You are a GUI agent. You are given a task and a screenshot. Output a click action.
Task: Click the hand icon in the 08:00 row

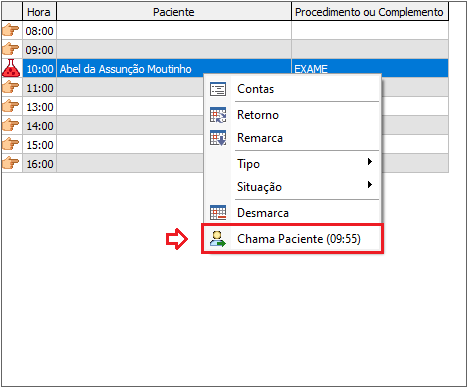point(10,30)
